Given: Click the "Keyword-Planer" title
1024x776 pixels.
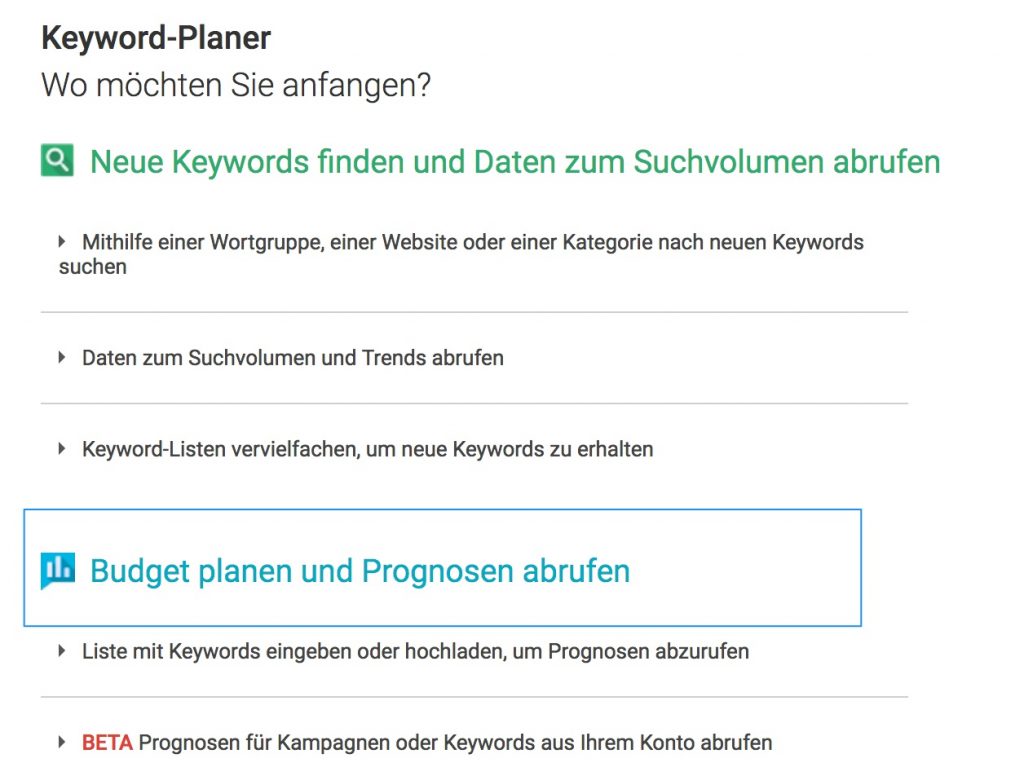Looking at the screenshot, I should coord(156,38).
